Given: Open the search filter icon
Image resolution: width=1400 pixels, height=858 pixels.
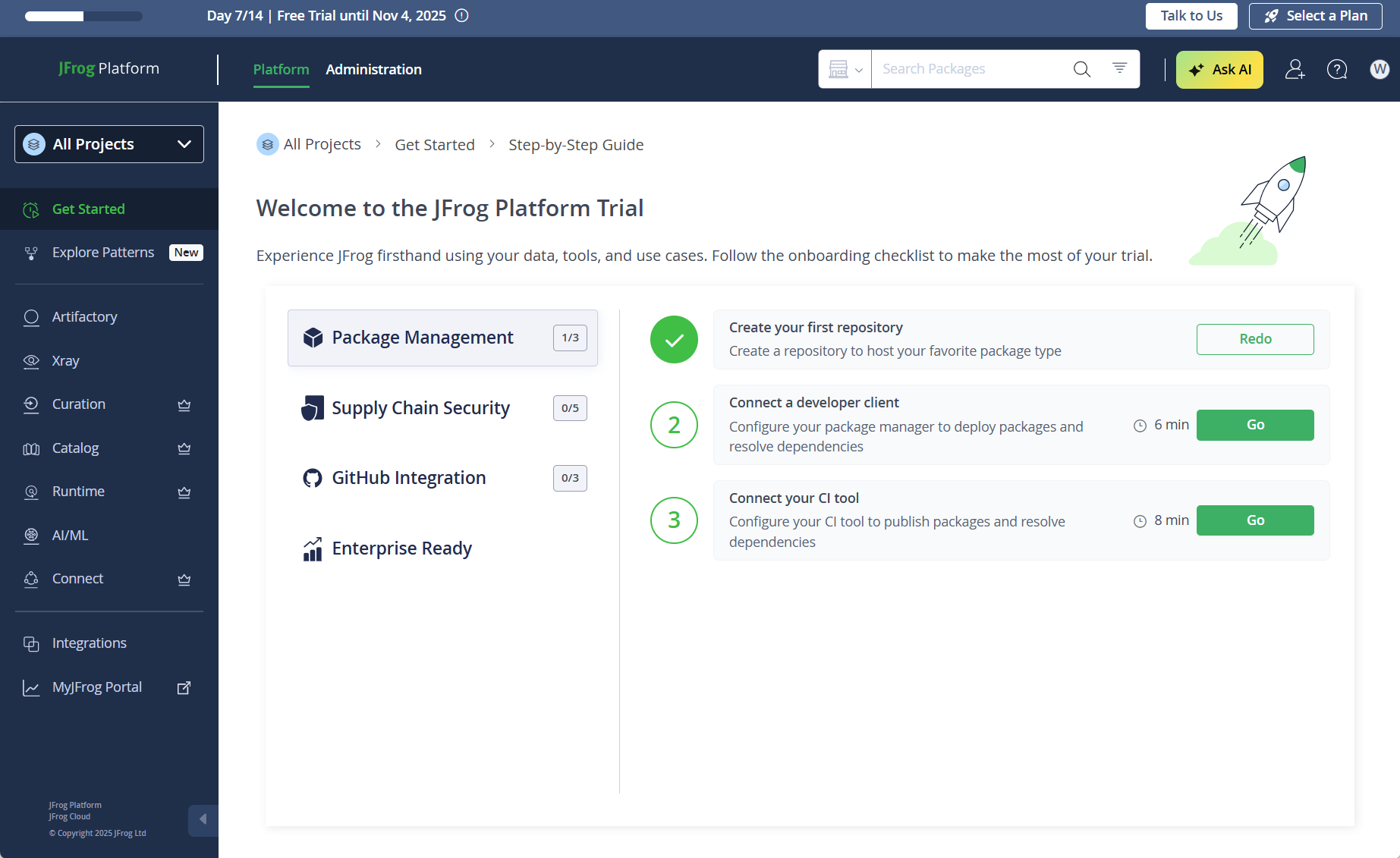Looking at the screenshot, I should (x=1119, y=68).
